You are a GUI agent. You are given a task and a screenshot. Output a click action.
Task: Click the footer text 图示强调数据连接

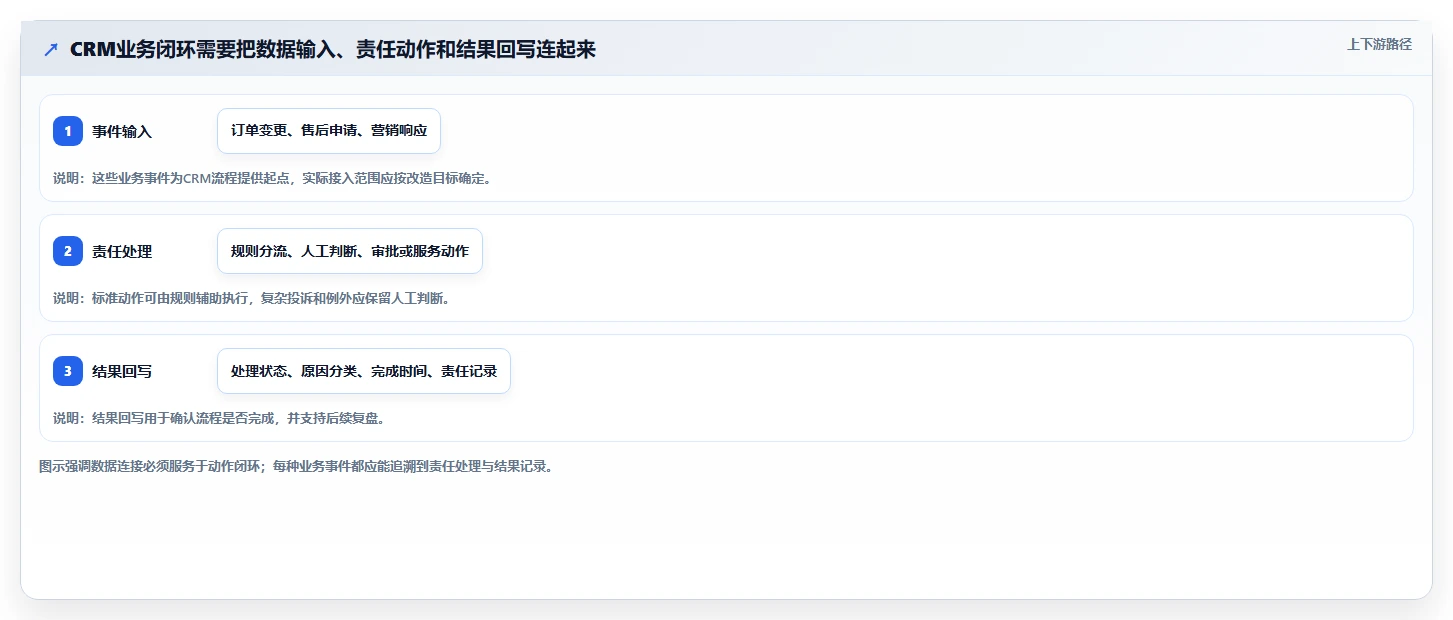(x=296, y=466)
